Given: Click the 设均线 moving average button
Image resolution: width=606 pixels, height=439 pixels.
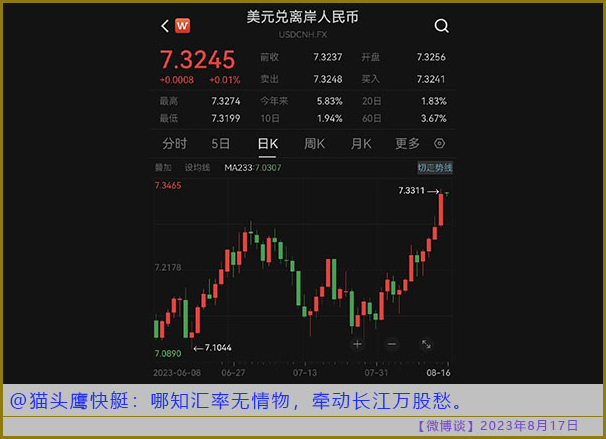Looking at the screenshot, I should 197,167.
